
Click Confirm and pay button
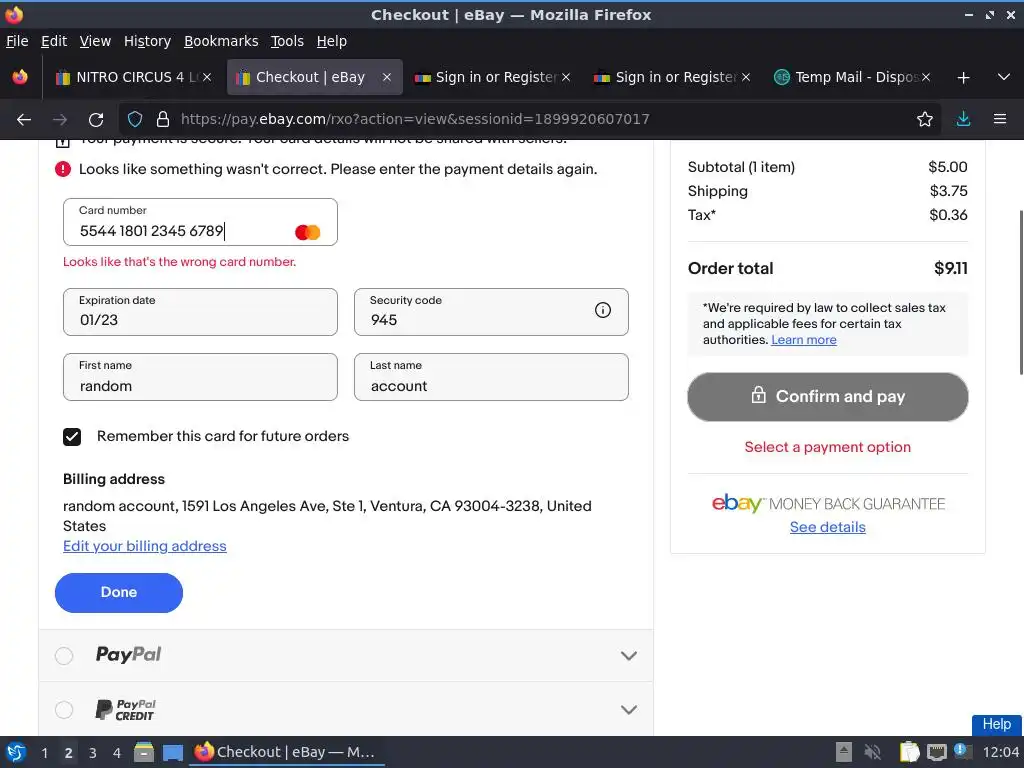coord(827,396)
